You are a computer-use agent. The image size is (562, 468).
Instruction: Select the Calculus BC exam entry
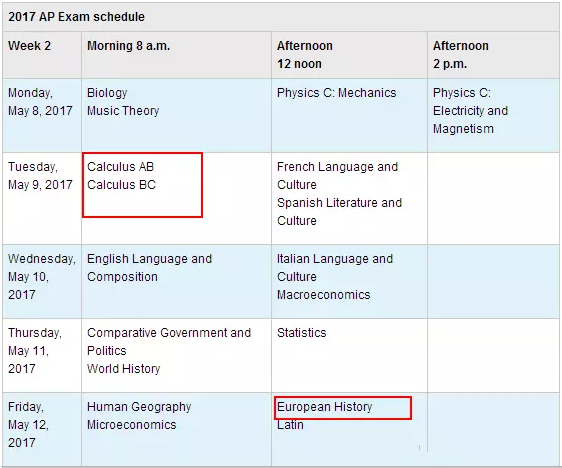[x=122, y=185]
